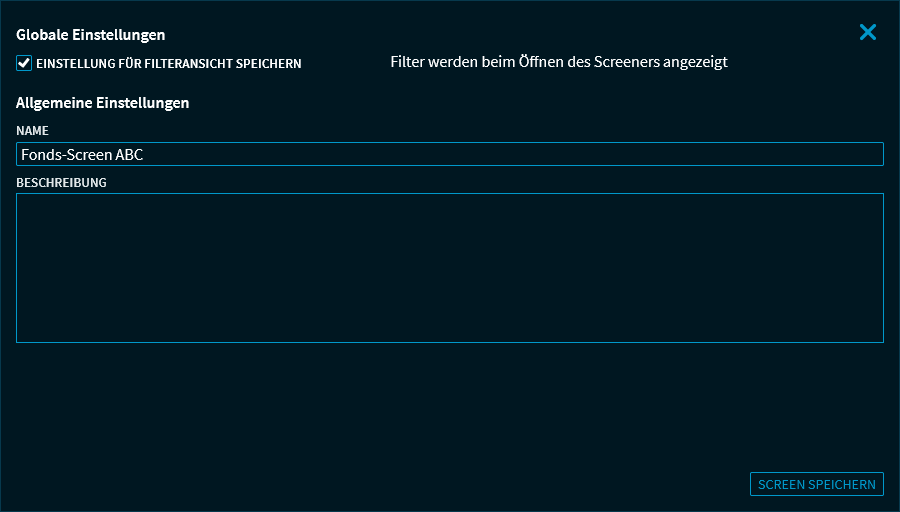Toggle the filter view save checkbox
Screen dimensions: 900x512
[x=24, y=63]
